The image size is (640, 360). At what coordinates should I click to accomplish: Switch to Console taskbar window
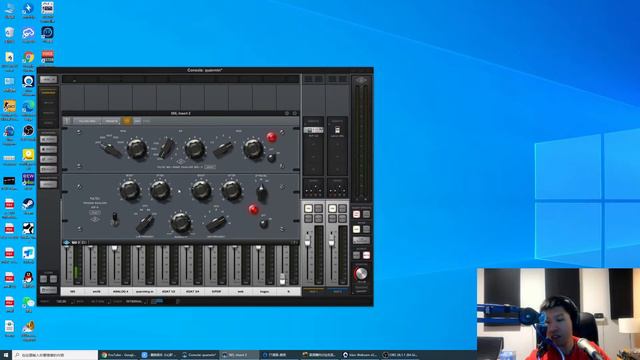pyautogui.click(x=199, y=355)
